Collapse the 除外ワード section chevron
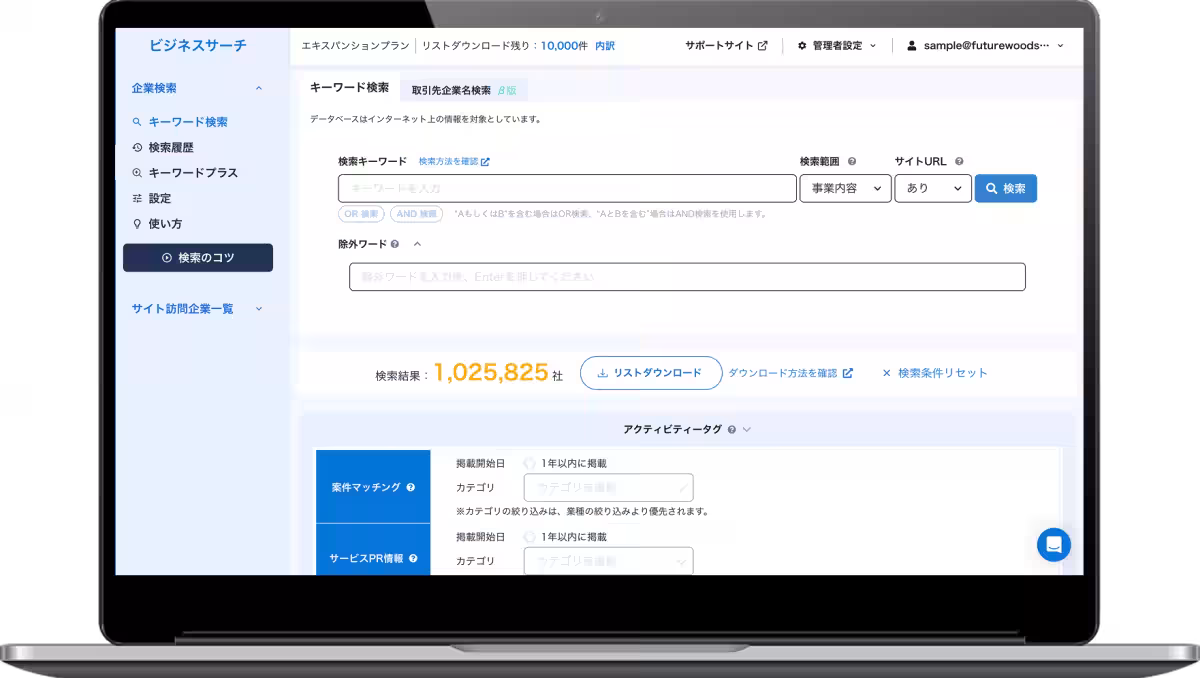The image size is (1200, 678). pos(418,243)
